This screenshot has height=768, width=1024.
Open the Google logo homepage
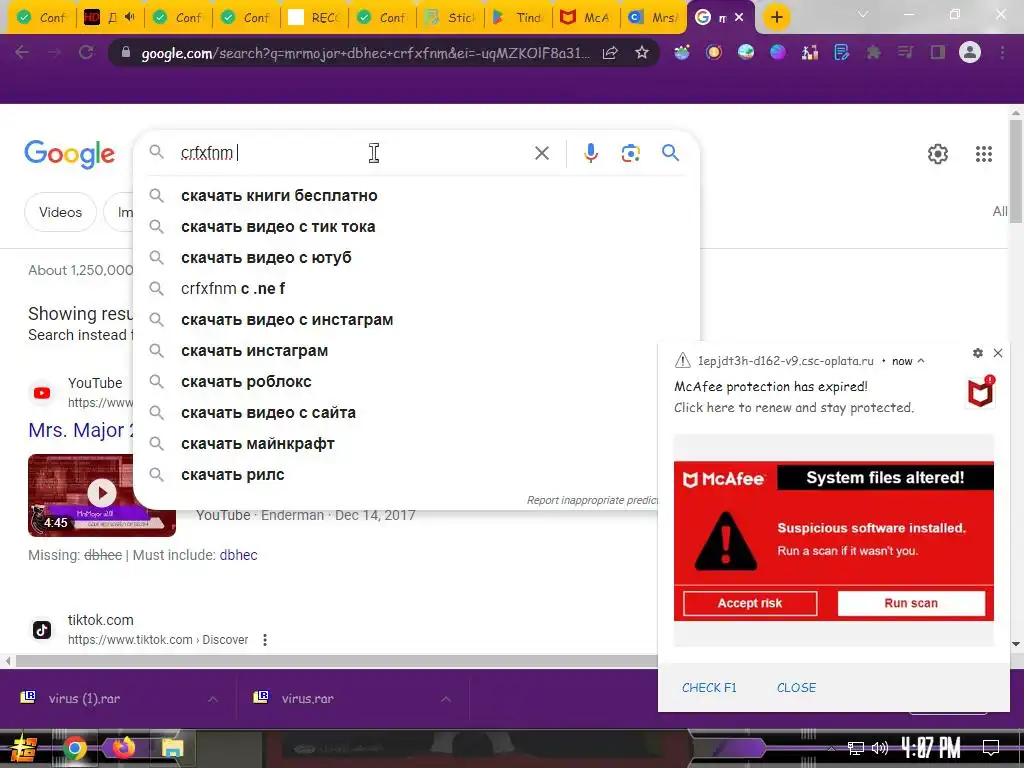(69, 154)
